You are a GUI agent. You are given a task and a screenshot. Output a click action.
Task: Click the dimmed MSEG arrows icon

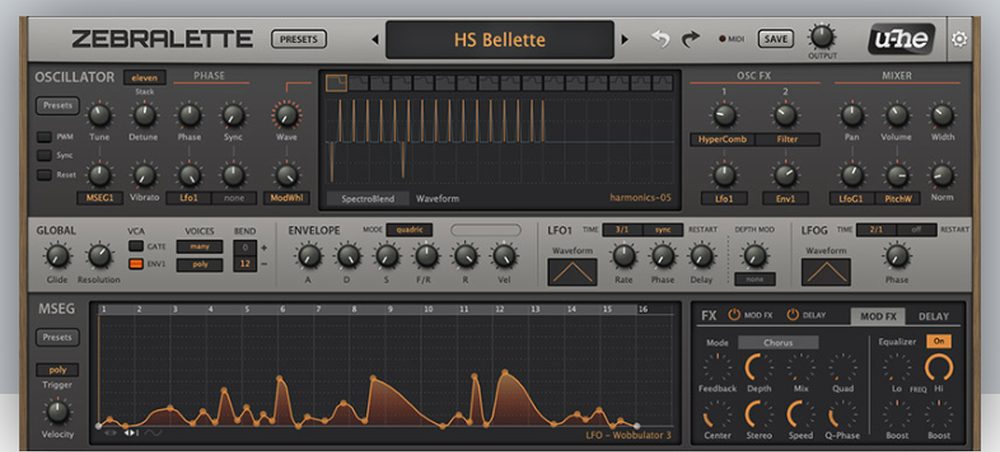pos(110,434)
